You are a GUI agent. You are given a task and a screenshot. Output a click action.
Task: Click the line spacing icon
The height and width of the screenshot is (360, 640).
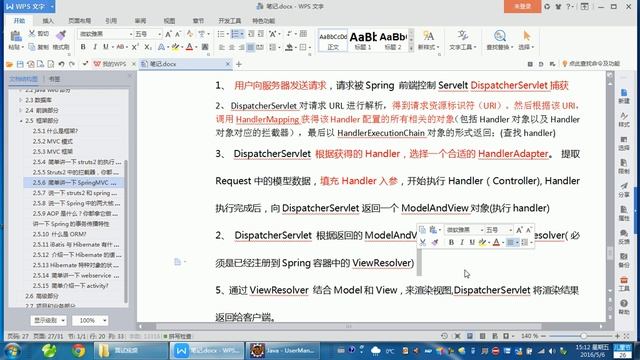pos(273,47)
